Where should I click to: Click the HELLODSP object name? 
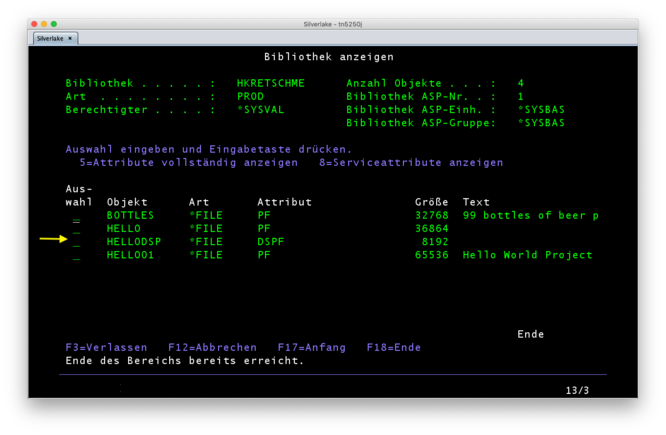coord(133,242)
